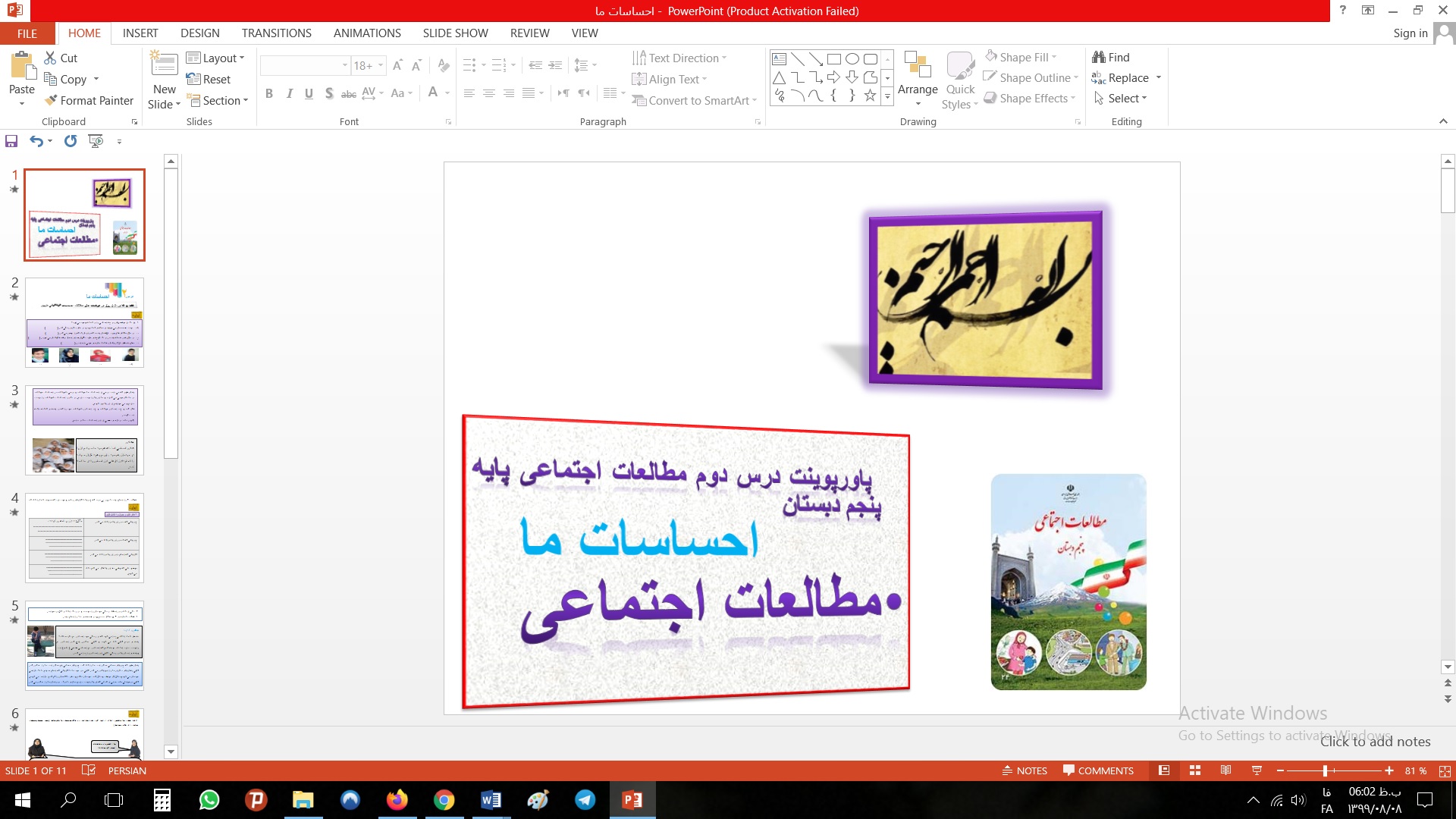Open Reading View from status bar
Image resolution: width=1456 pixels, height=819 pixels.
[1225, 770]
